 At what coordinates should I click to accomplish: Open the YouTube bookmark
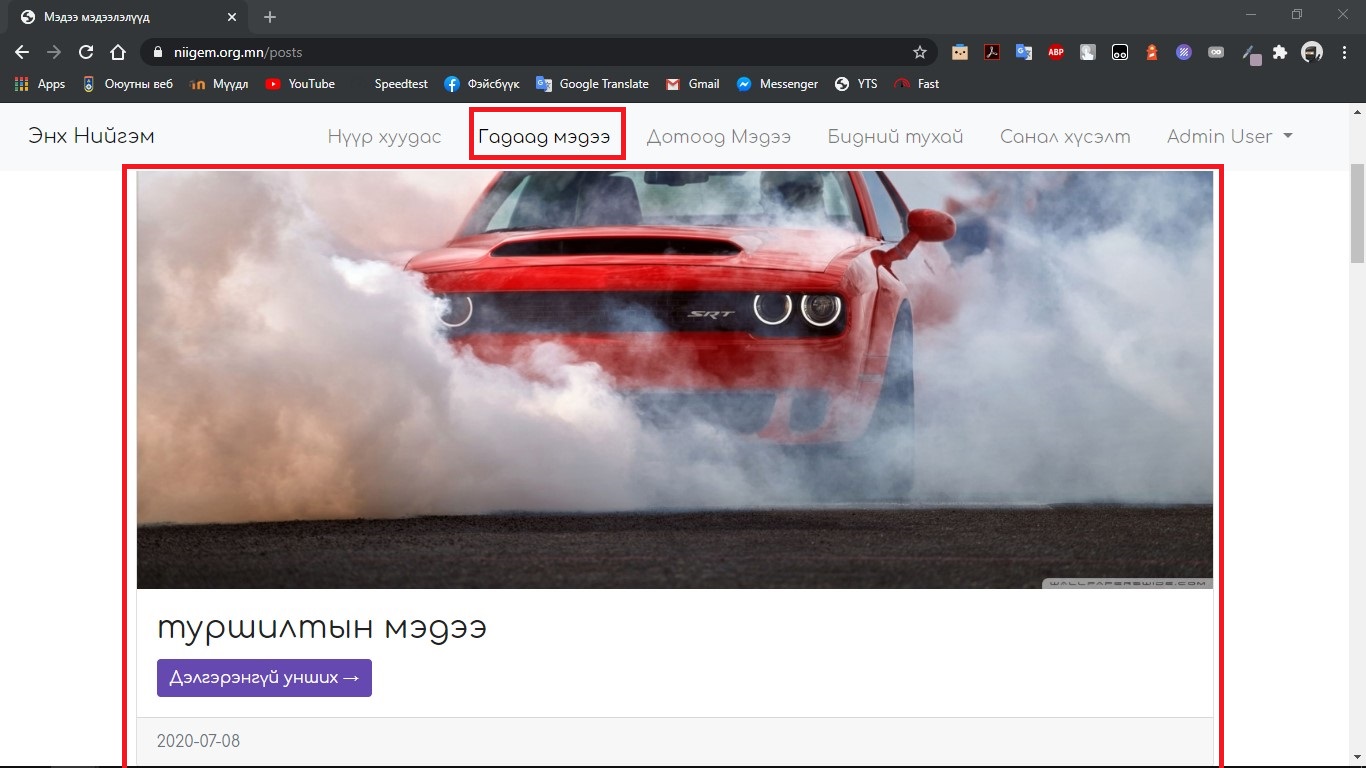[x=300, y=84]
